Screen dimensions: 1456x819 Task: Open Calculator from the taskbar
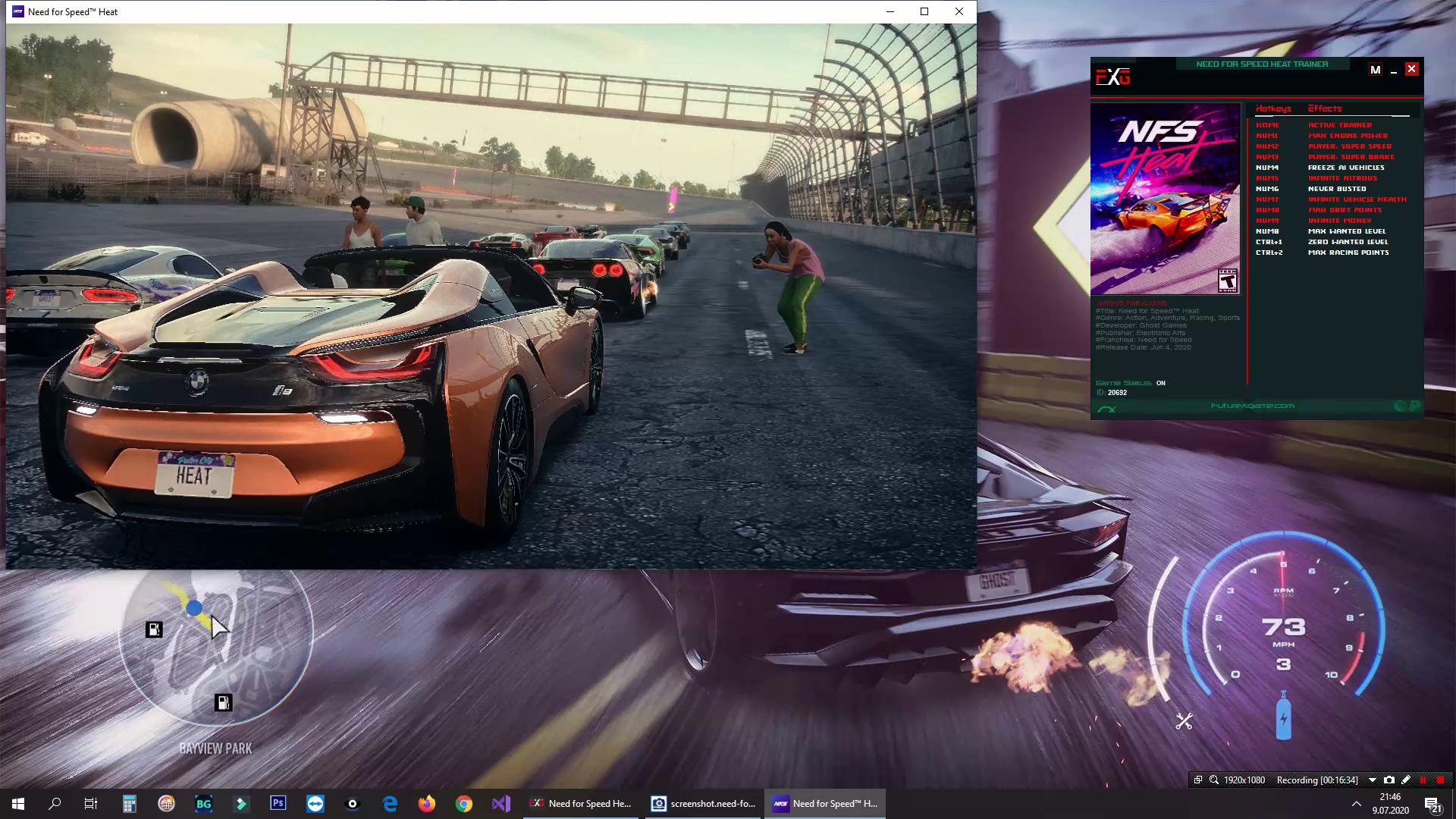pos(130,804)
